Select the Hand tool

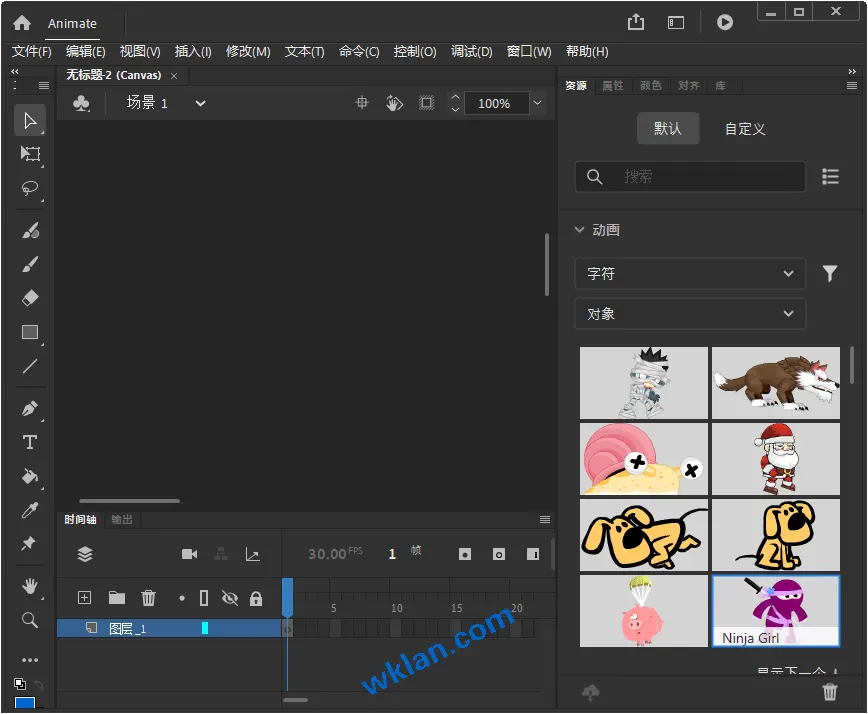pyautogui.click(x=30, y=586)
